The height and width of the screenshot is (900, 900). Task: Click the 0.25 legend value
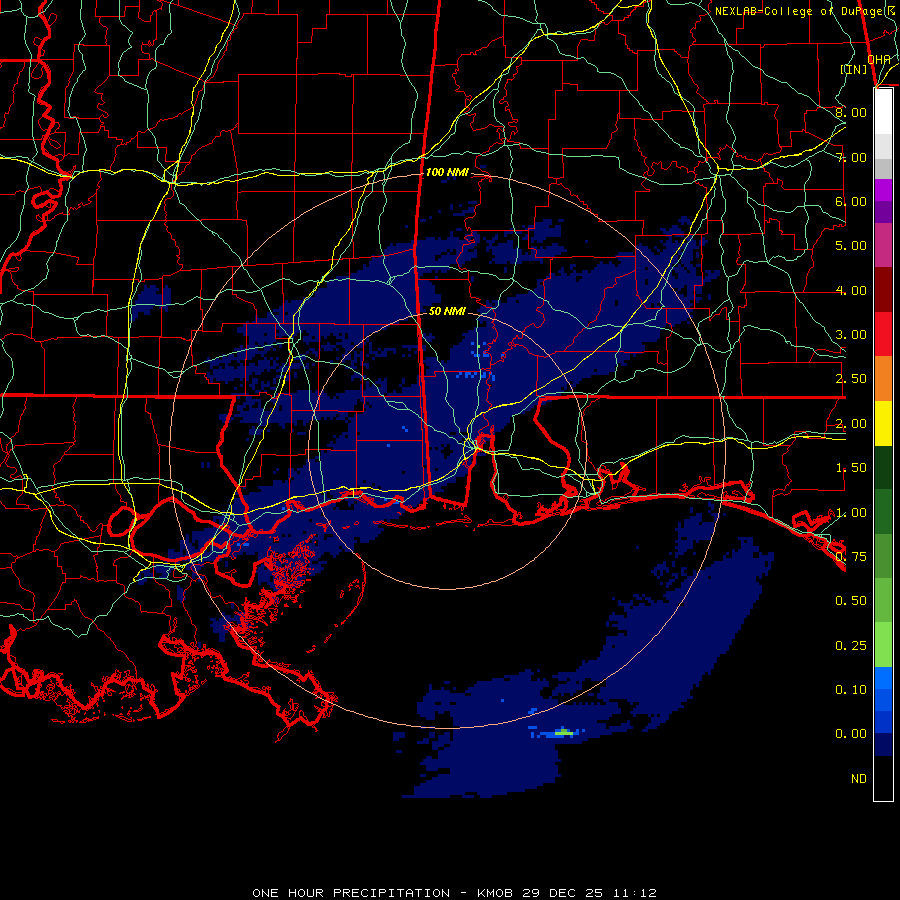(x=851, y=646)
